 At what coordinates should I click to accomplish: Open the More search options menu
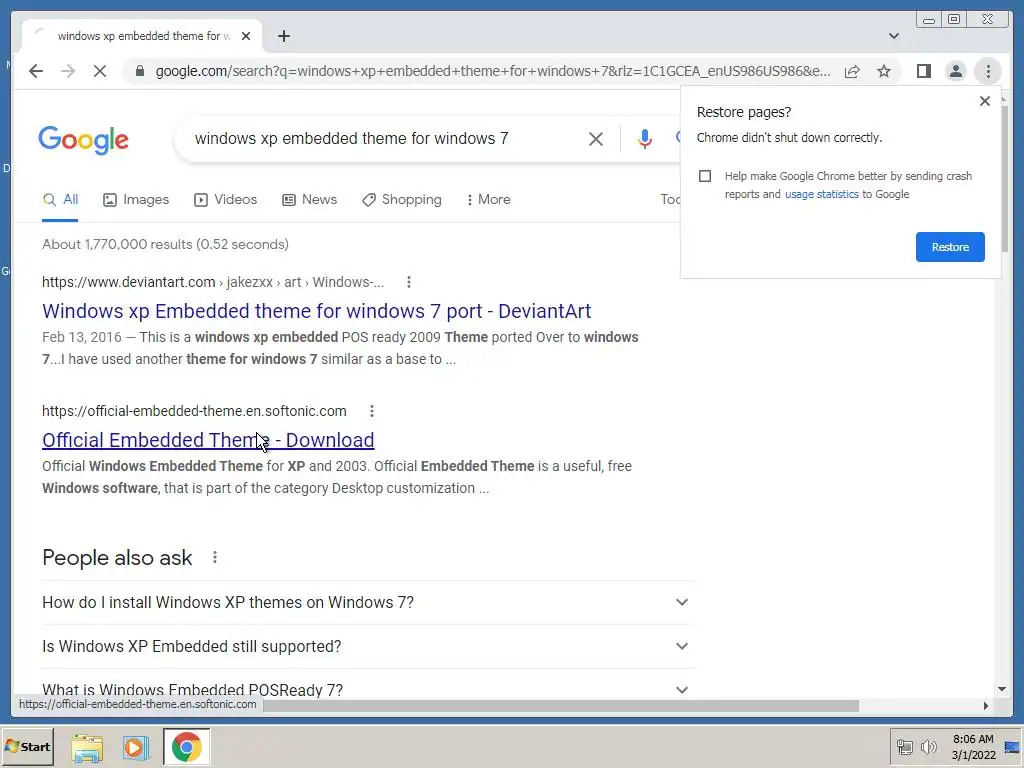[x=488, y=200]
